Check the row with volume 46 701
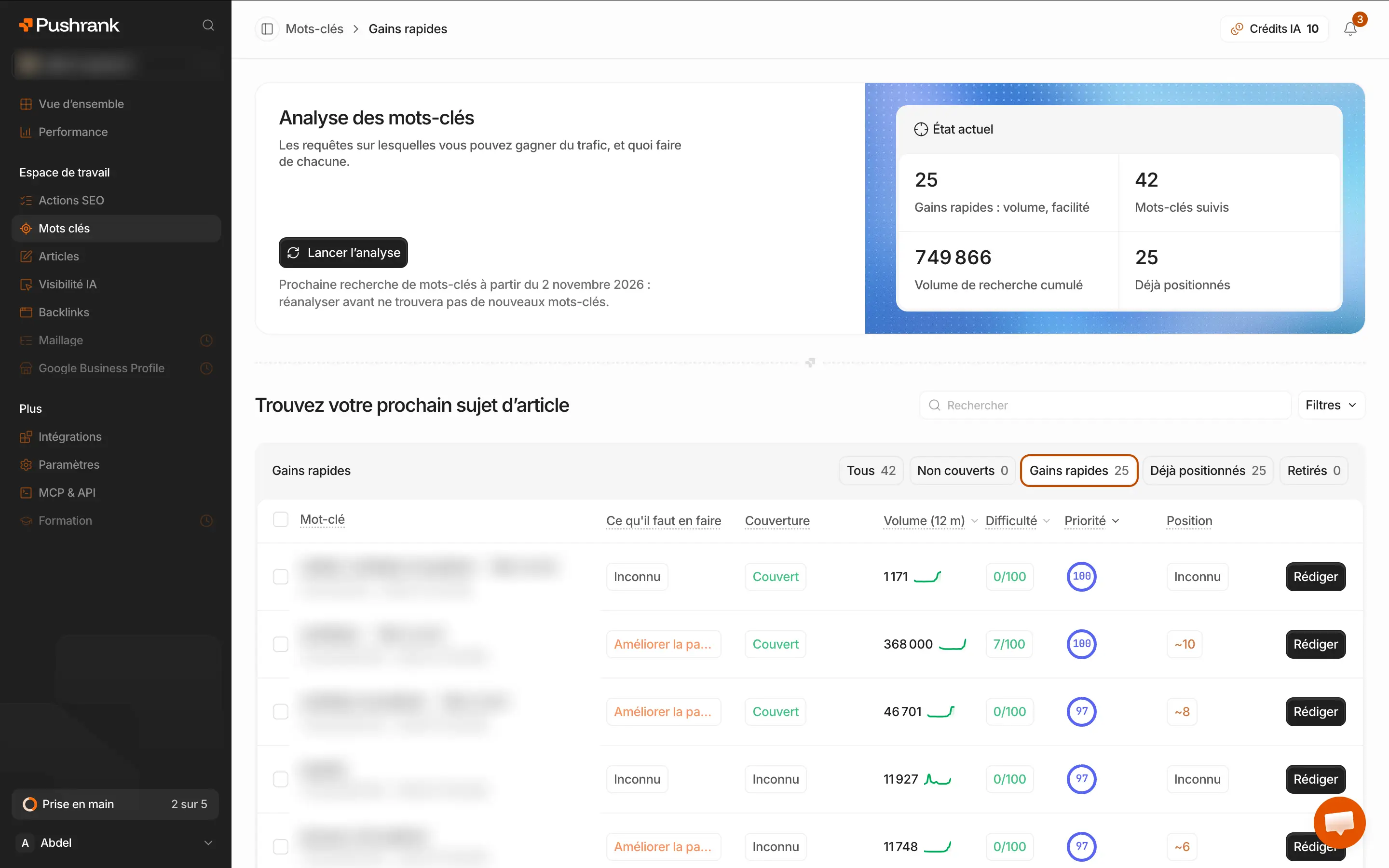The image size is (1389, 868). pos(281,712)
